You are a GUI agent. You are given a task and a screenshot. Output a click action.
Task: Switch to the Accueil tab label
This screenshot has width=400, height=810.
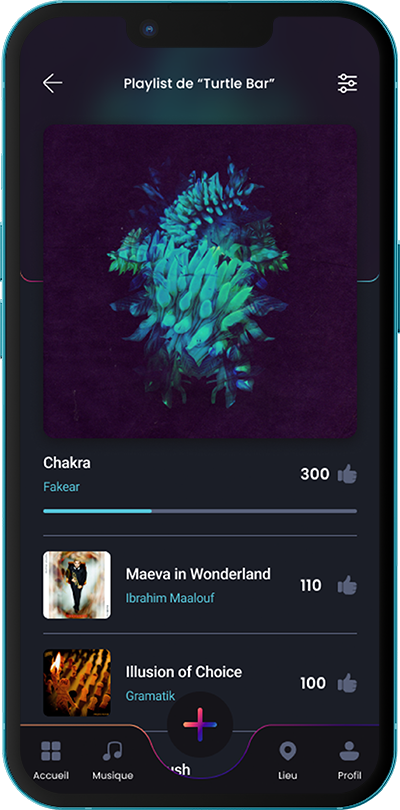point(51,775)
